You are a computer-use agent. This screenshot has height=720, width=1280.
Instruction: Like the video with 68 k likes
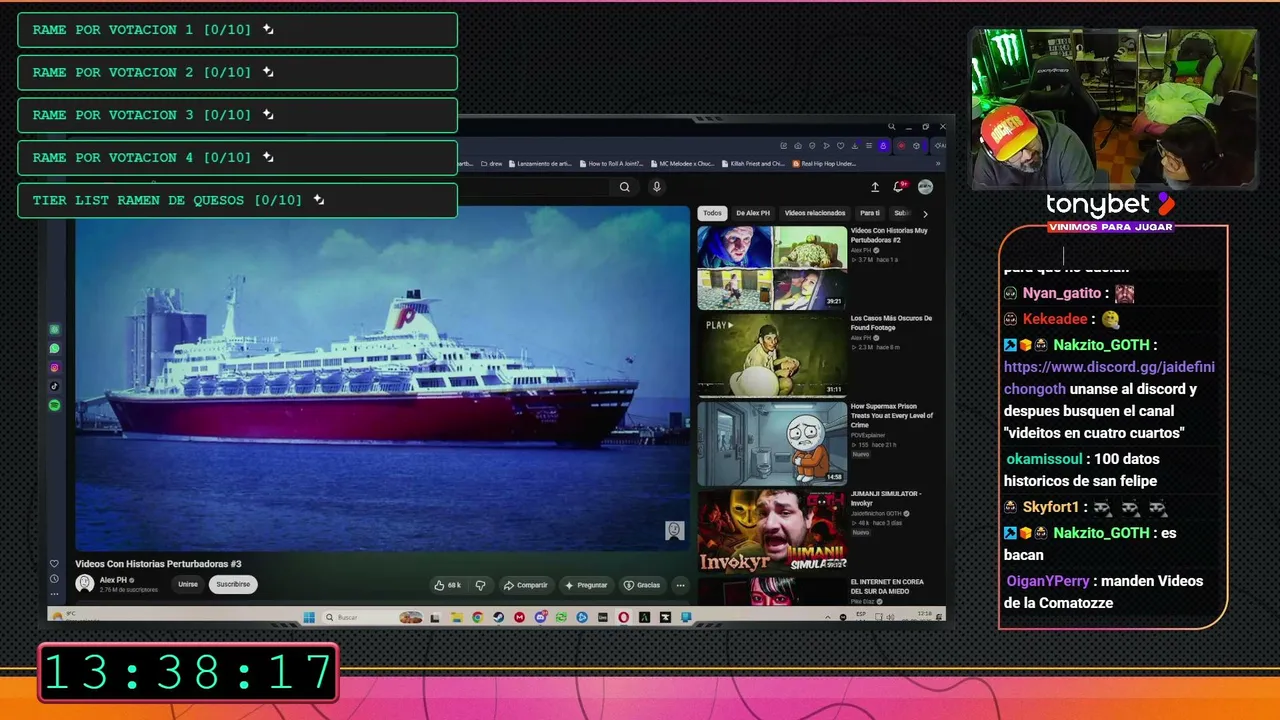[446, 585]
